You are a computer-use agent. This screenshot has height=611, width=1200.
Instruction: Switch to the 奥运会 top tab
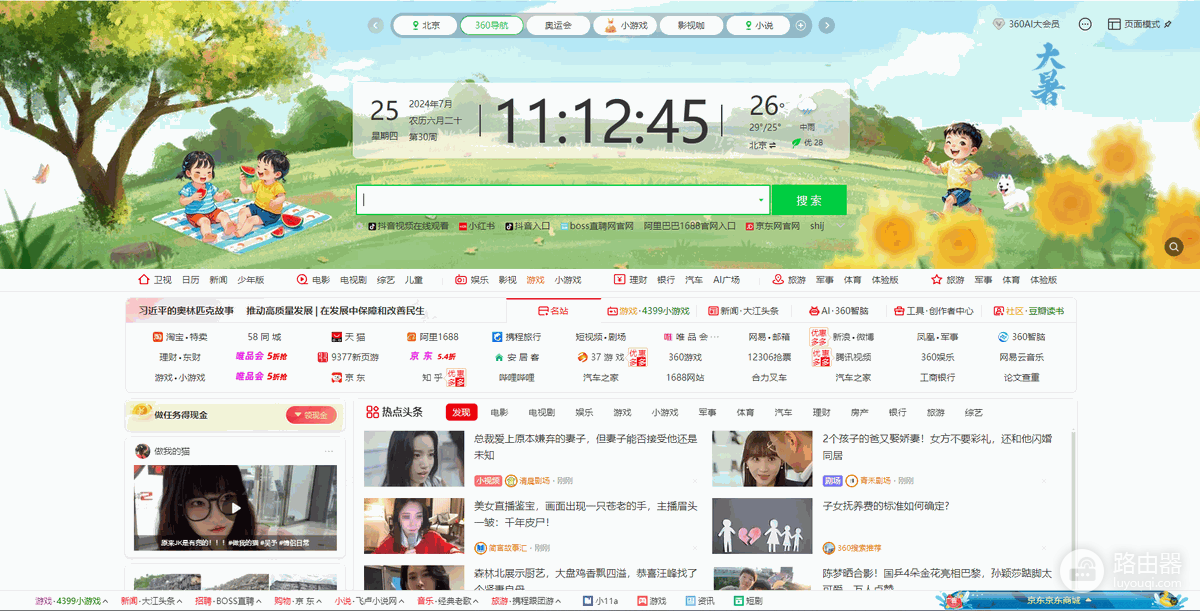(558, 25)
